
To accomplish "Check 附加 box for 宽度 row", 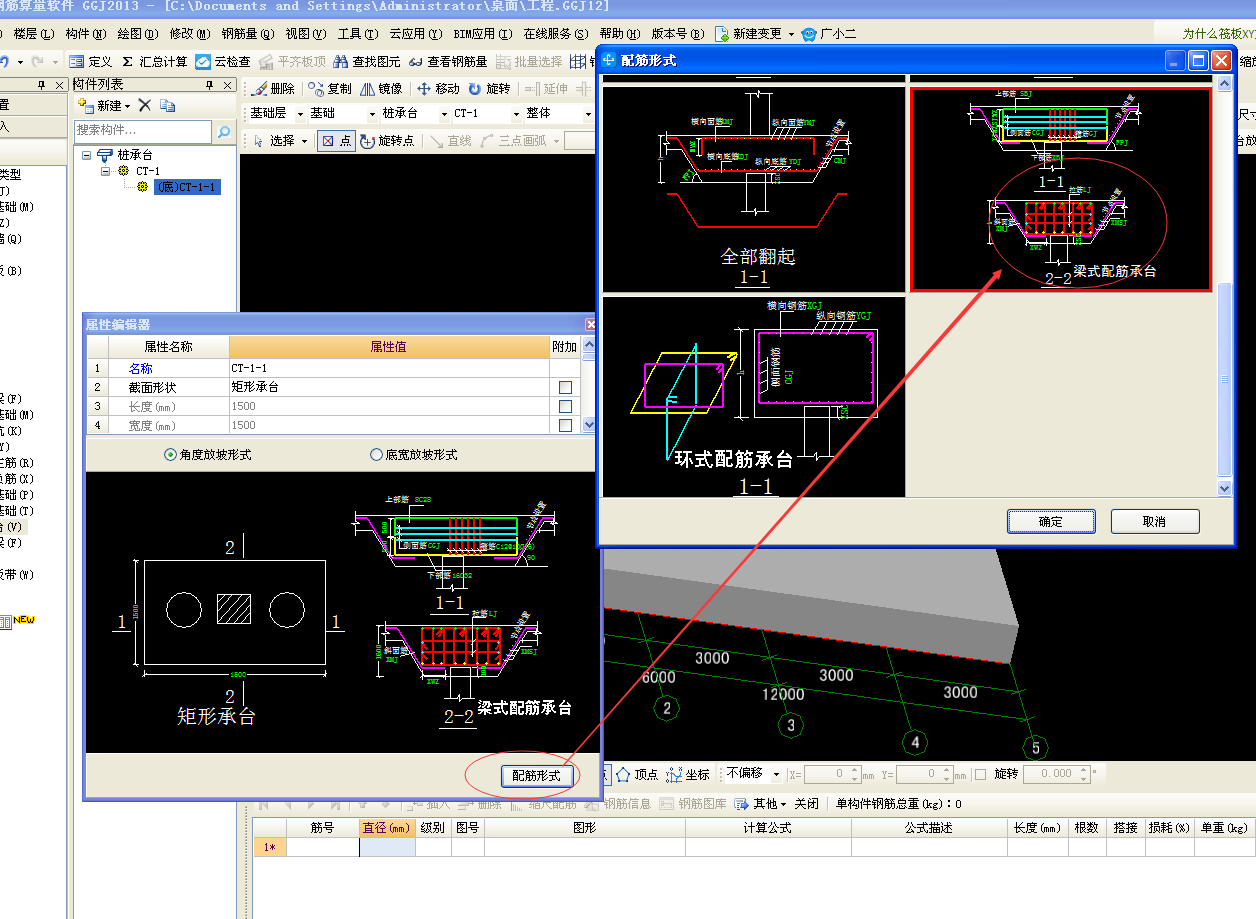I will coord(565,425).
